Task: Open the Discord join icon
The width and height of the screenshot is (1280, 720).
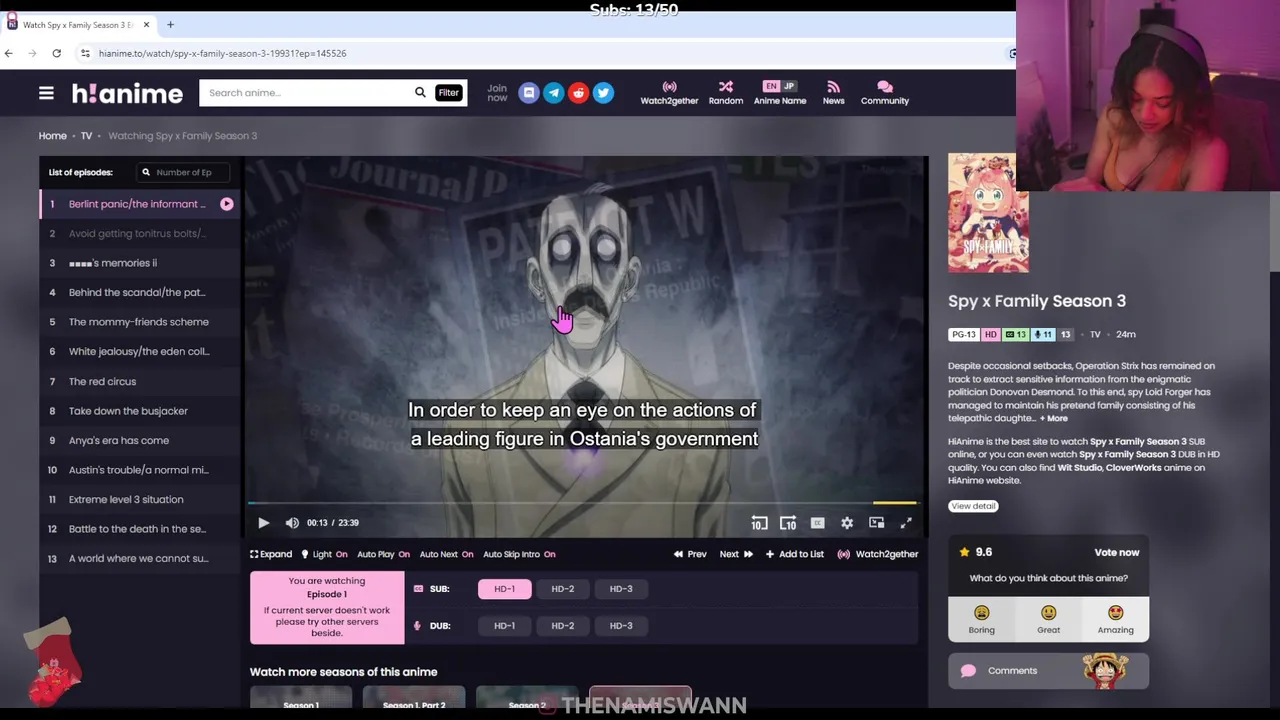Action: pos(529,93)
